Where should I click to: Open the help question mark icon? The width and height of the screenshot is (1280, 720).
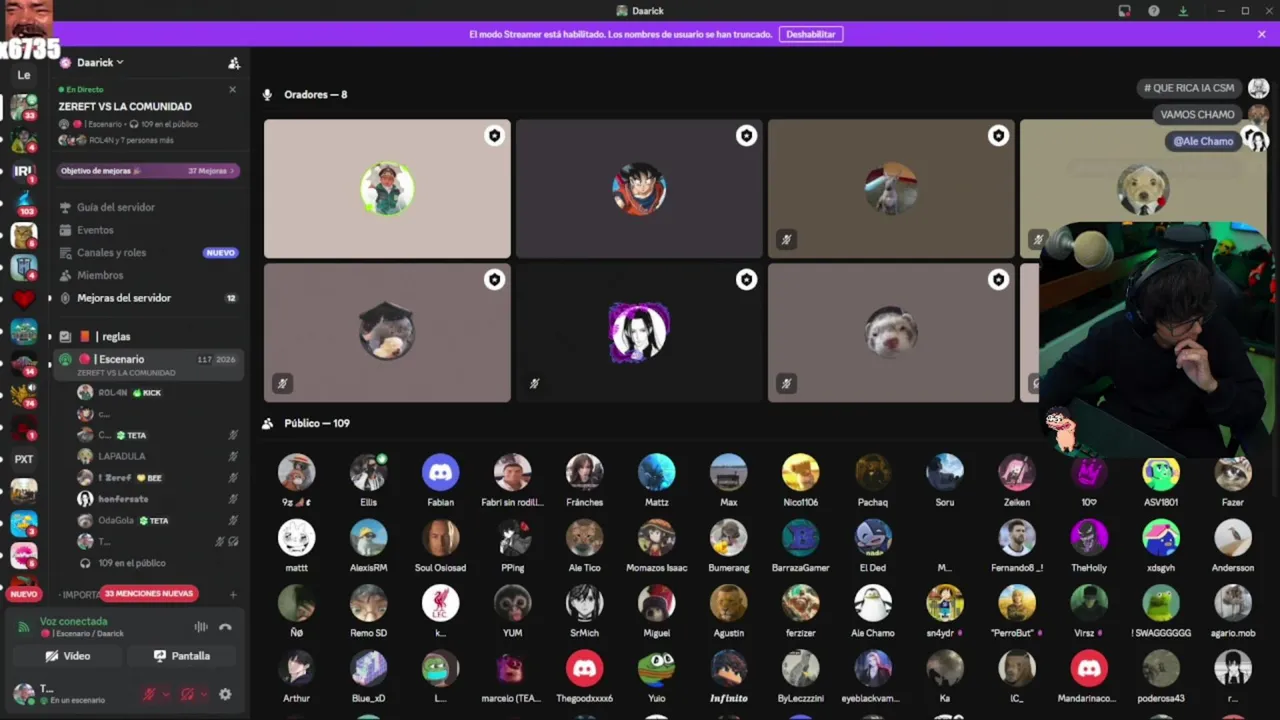1154,11
